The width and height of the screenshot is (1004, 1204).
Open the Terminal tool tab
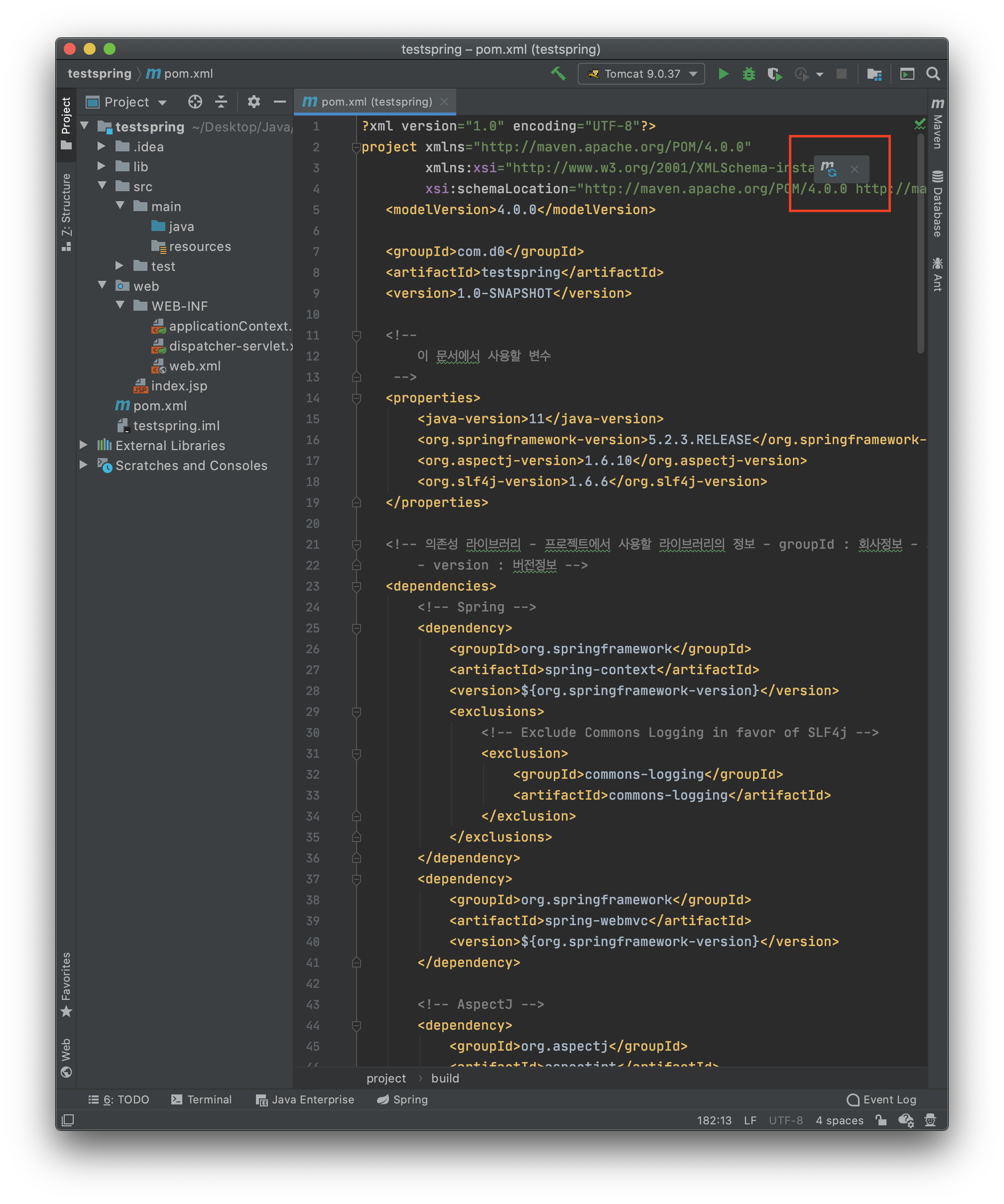click(x=201, y=1099)
